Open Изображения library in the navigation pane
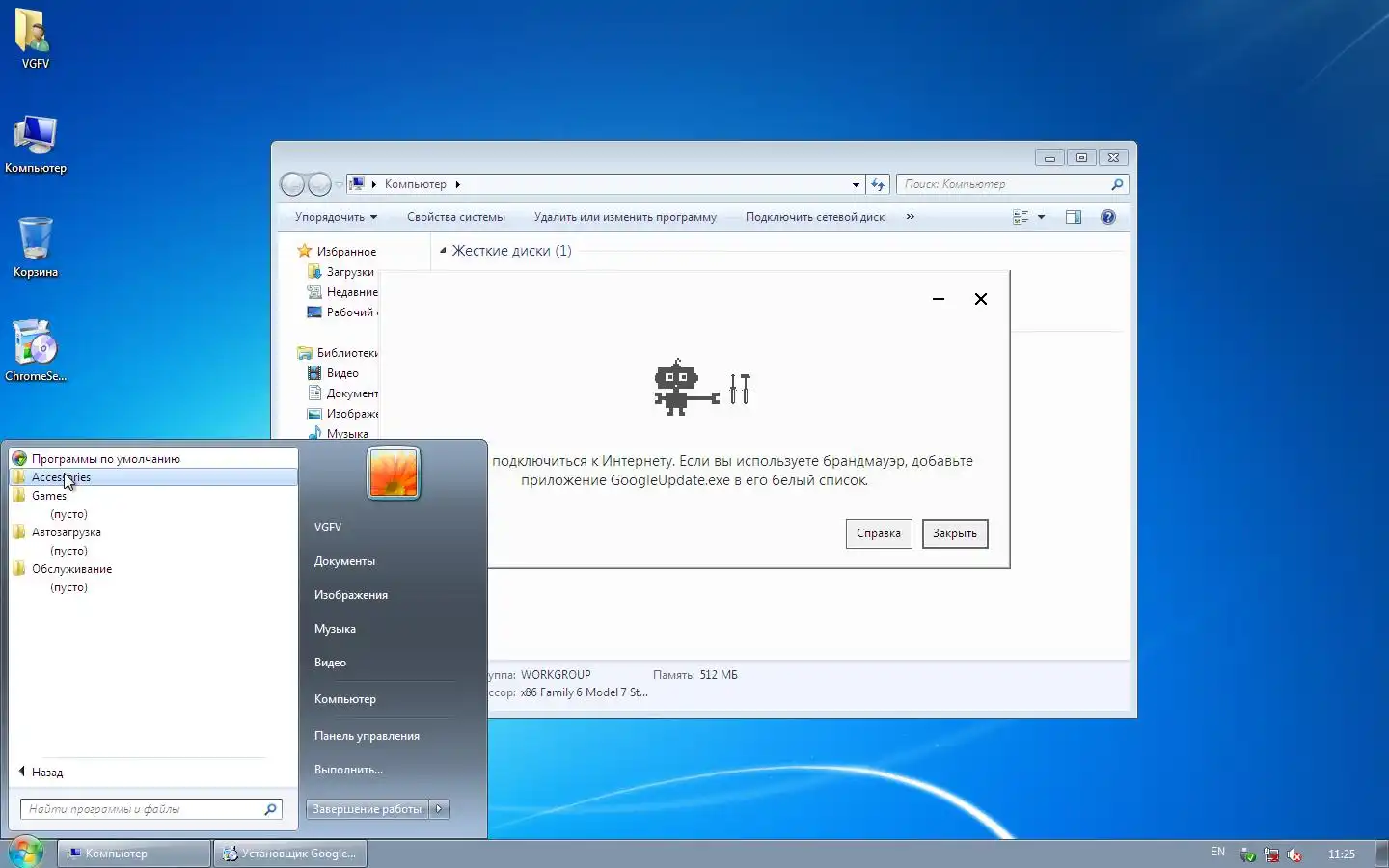Viewport: 1389px width, 868px height. tap(342, 414)
